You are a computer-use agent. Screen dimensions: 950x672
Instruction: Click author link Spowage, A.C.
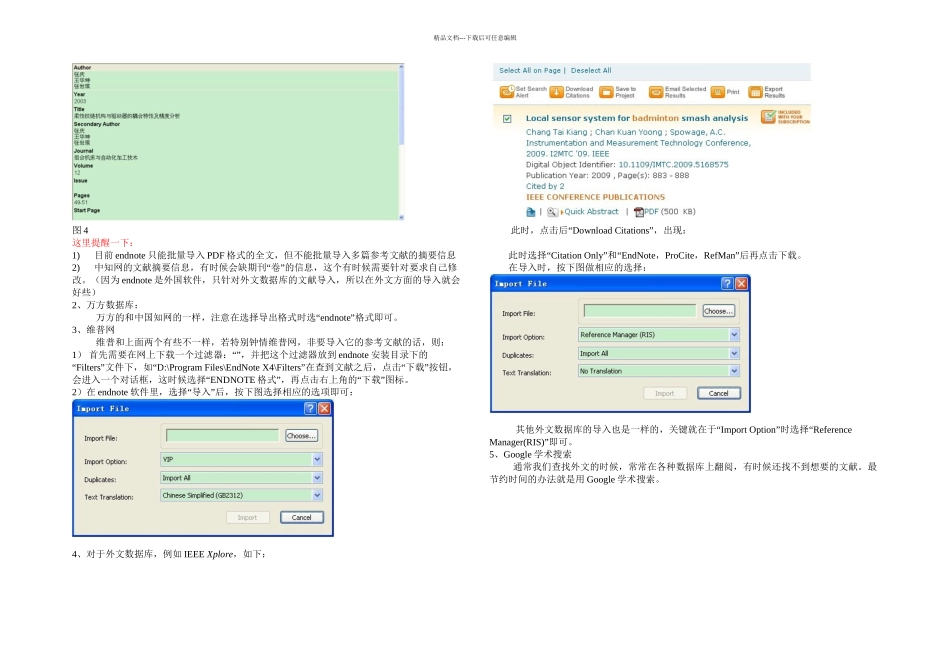tap(697, 132)
